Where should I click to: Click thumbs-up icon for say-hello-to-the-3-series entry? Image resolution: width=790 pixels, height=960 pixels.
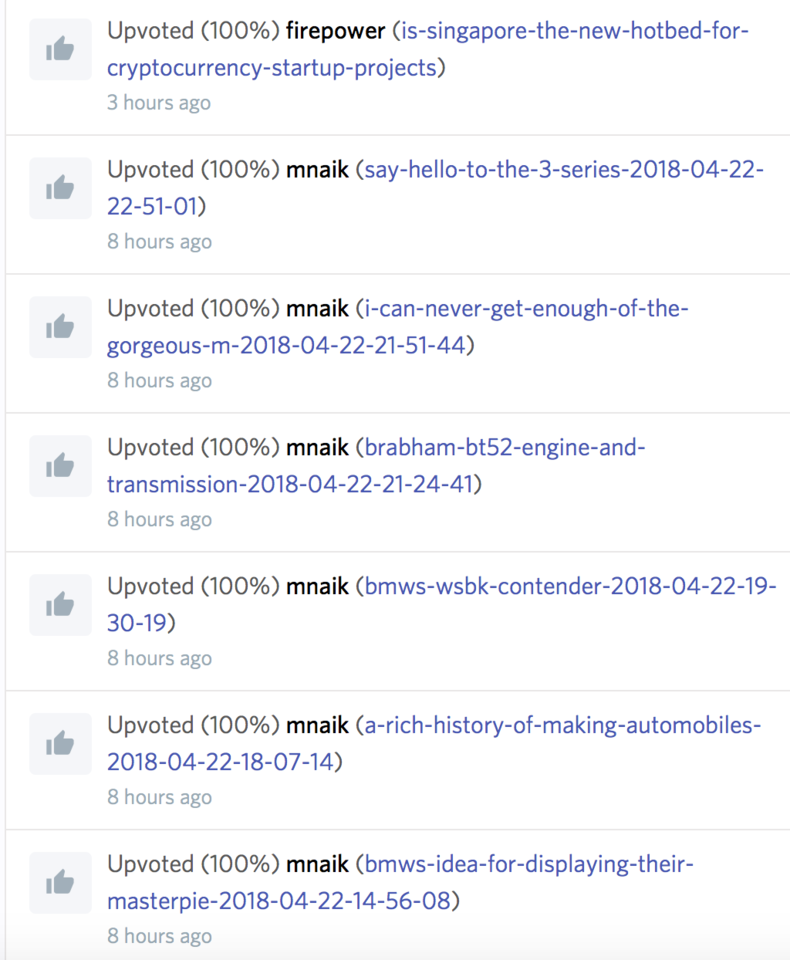click(x=61, y=188)
